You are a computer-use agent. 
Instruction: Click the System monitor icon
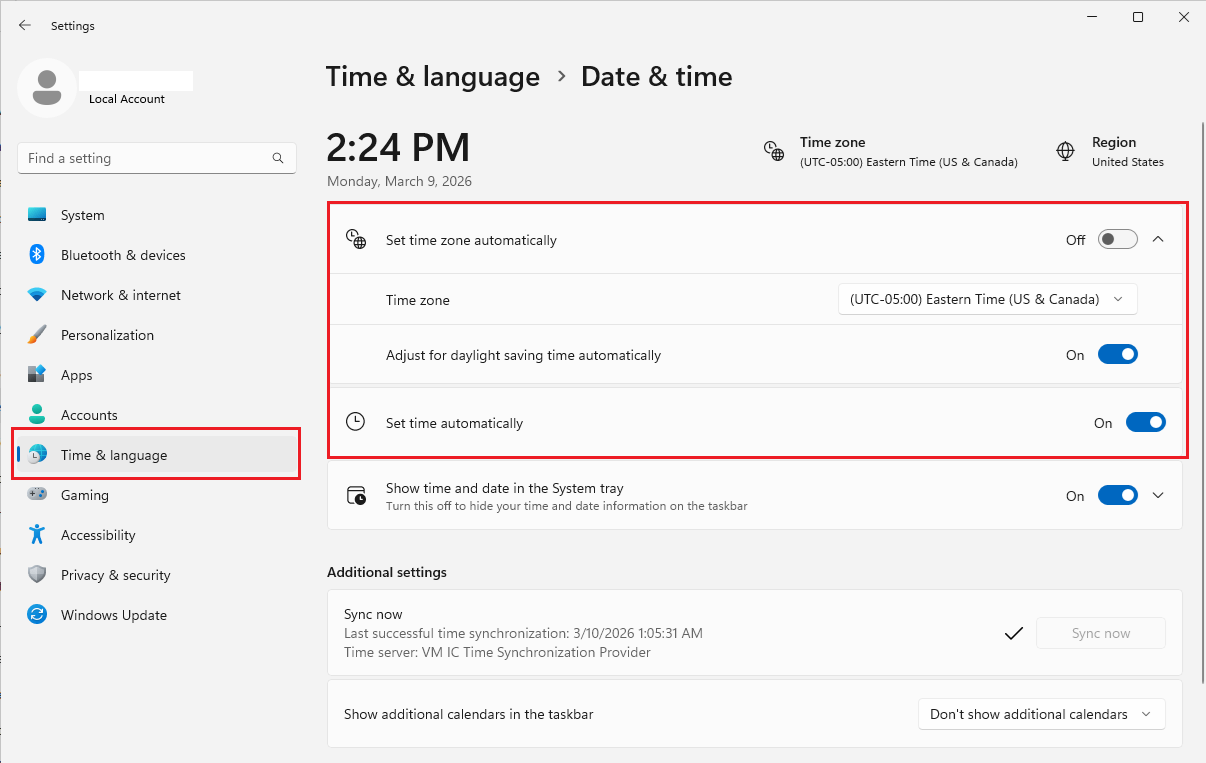37,215
